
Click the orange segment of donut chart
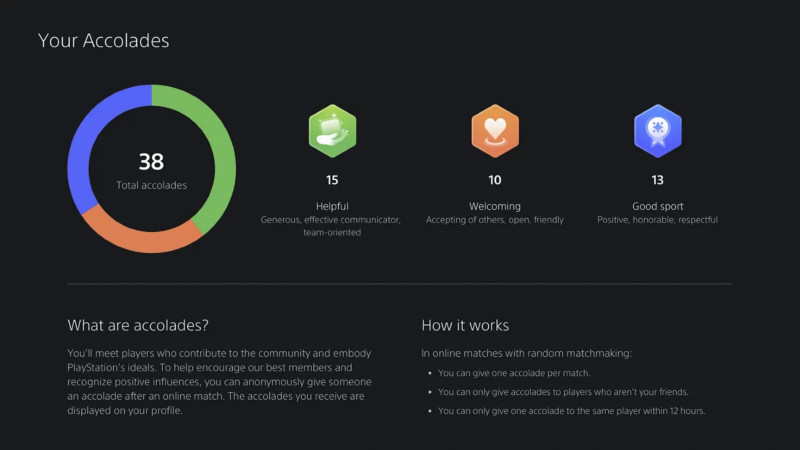coord(140,237)
